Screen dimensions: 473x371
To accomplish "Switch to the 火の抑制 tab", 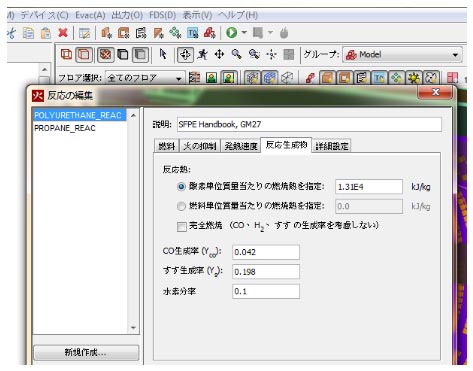I will (200, 146).
